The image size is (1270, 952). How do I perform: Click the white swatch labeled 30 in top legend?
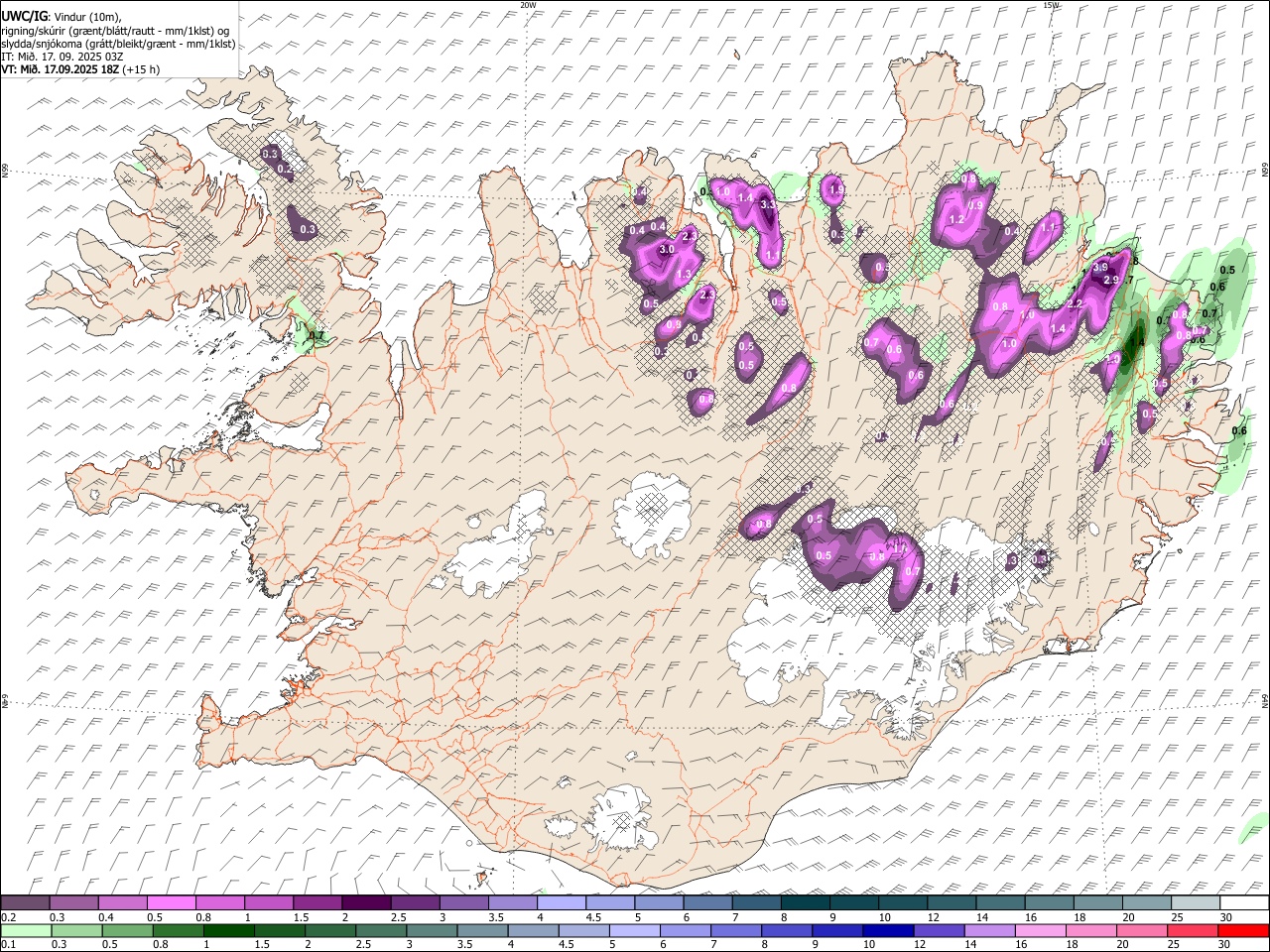pyautogui.click(x=1244, y=902)
